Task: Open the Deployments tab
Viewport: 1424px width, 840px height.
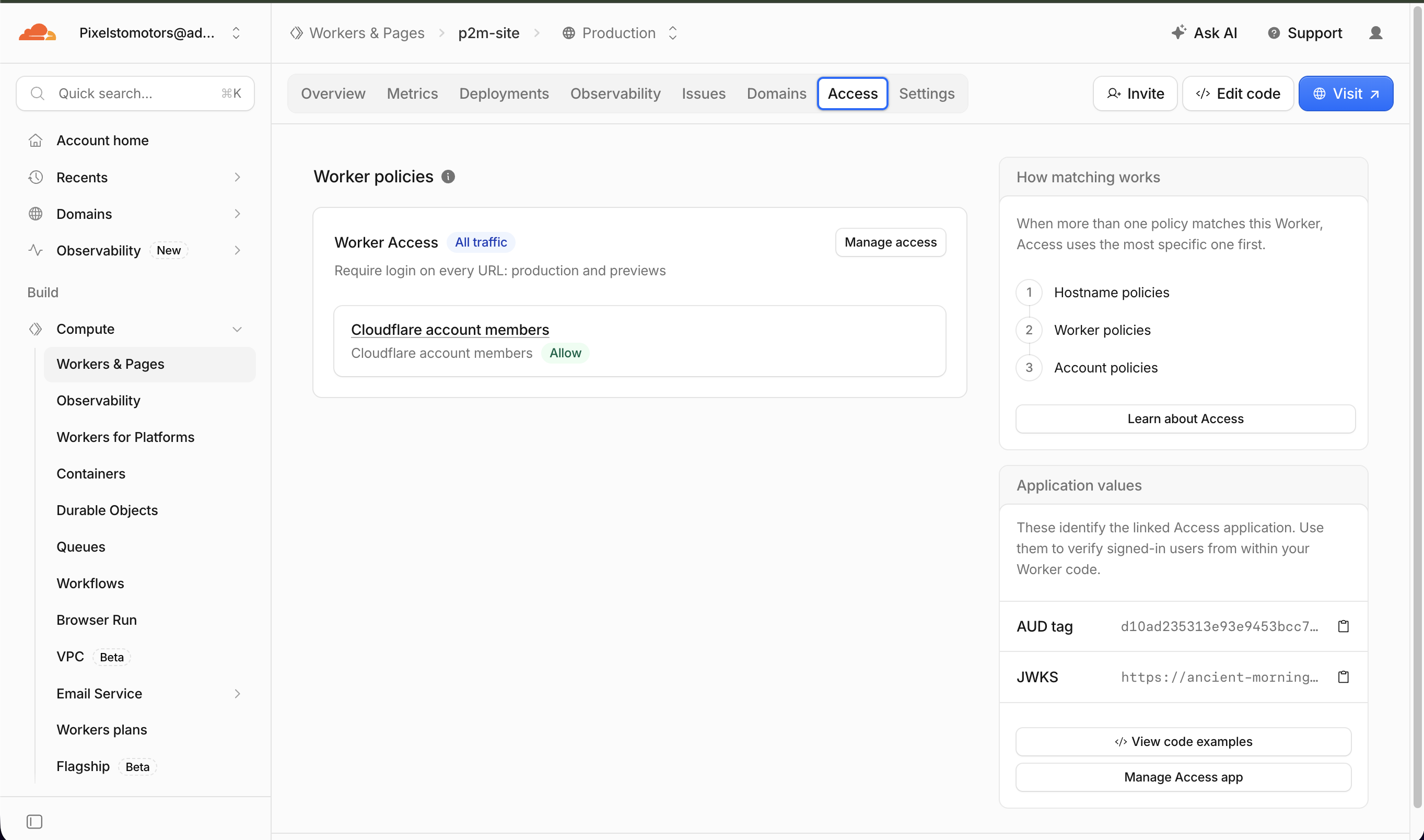Action: 504,94
